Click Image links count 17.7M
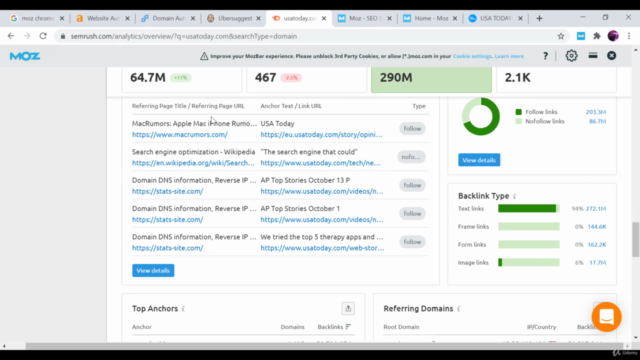Viewport: 640px width, 360px height. pos(598,262)
